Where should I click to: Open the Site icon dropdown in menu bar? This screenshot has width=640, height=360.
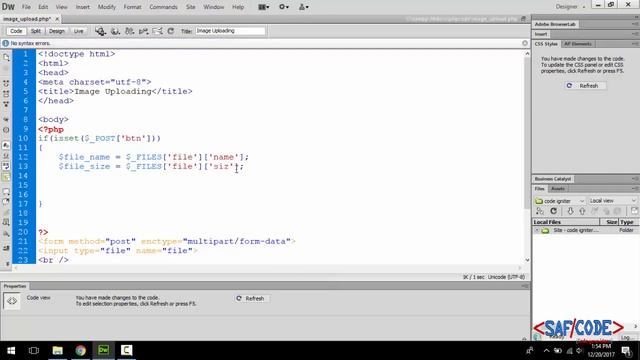coord(304,7)
